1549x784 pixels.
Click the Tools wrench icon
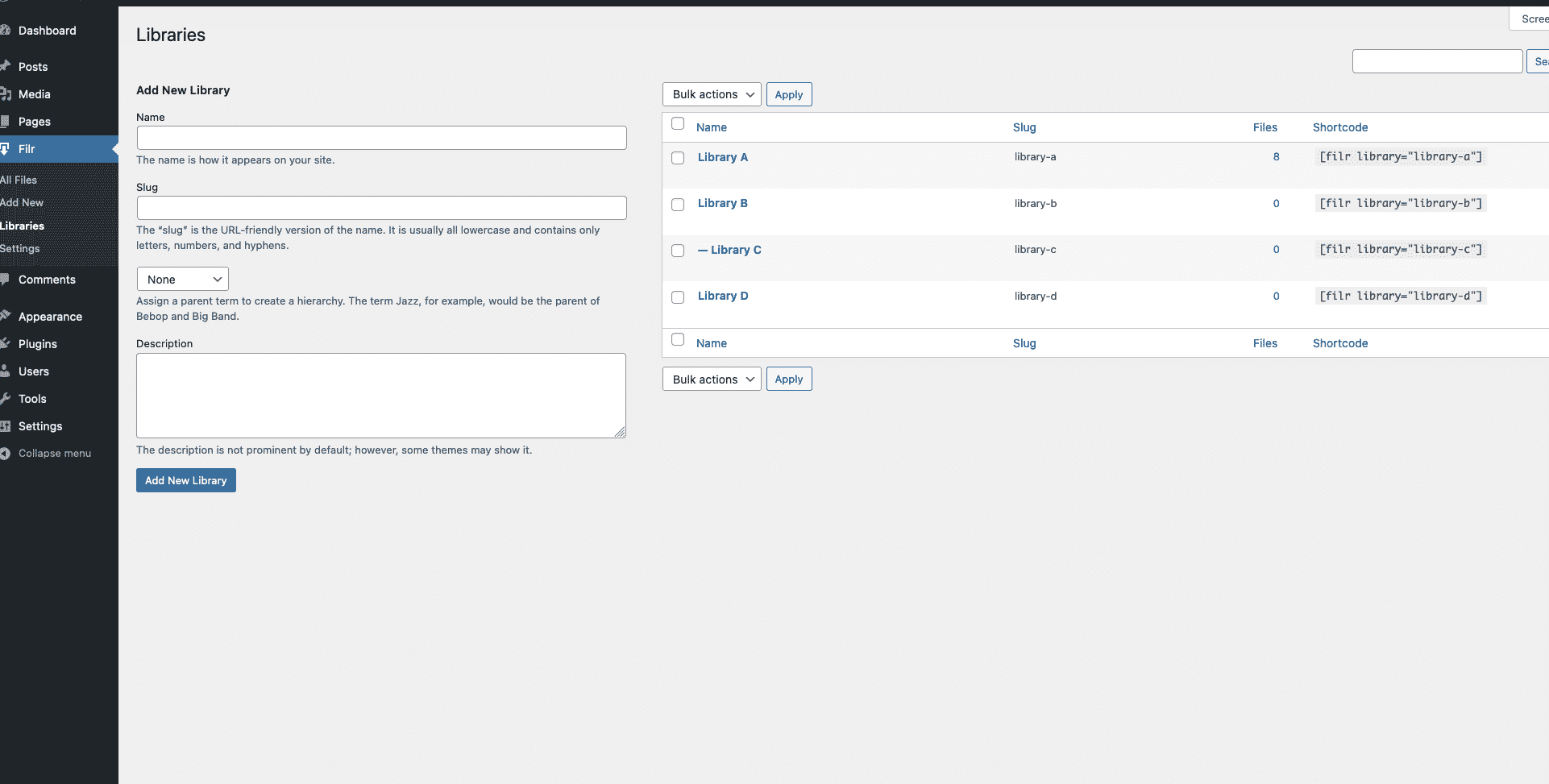click(4, 399)
